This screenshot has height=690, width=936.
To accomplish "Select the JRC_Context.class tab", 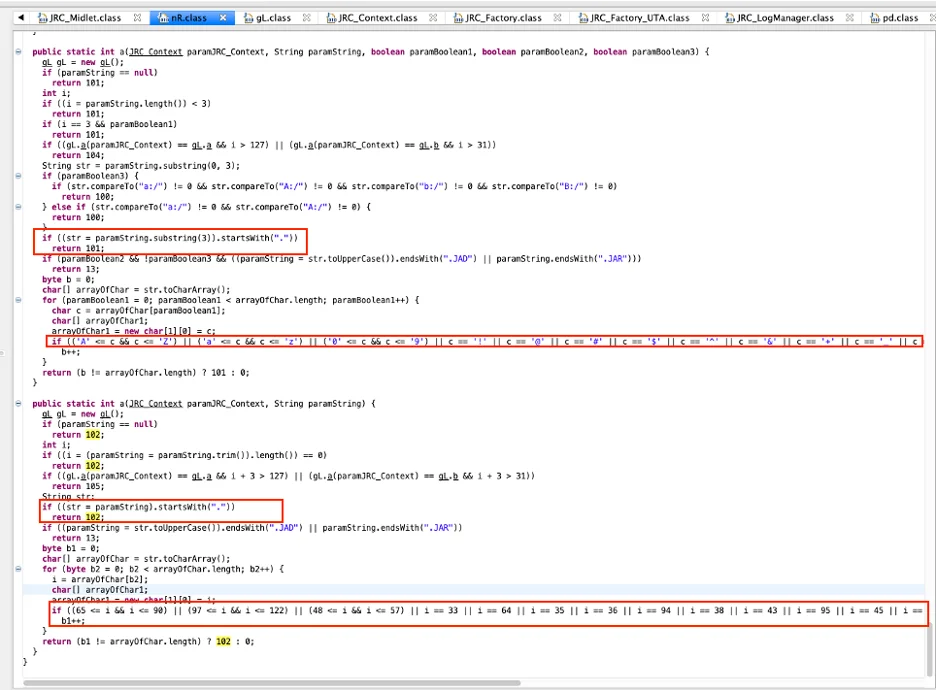I will [x=377, y=18].
